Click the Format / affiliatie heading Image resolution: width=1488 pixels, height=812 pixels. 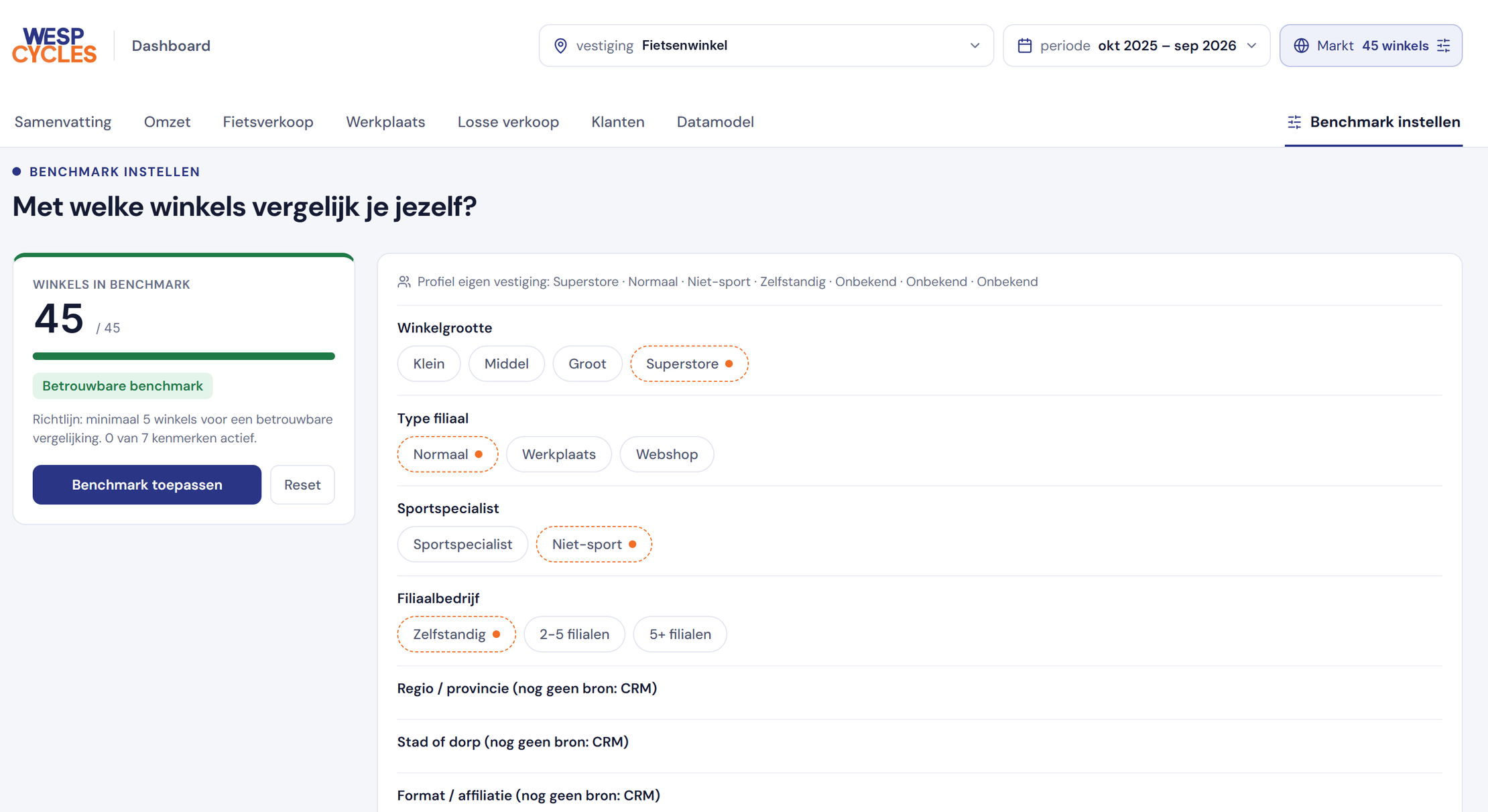(x=529, y=795)
